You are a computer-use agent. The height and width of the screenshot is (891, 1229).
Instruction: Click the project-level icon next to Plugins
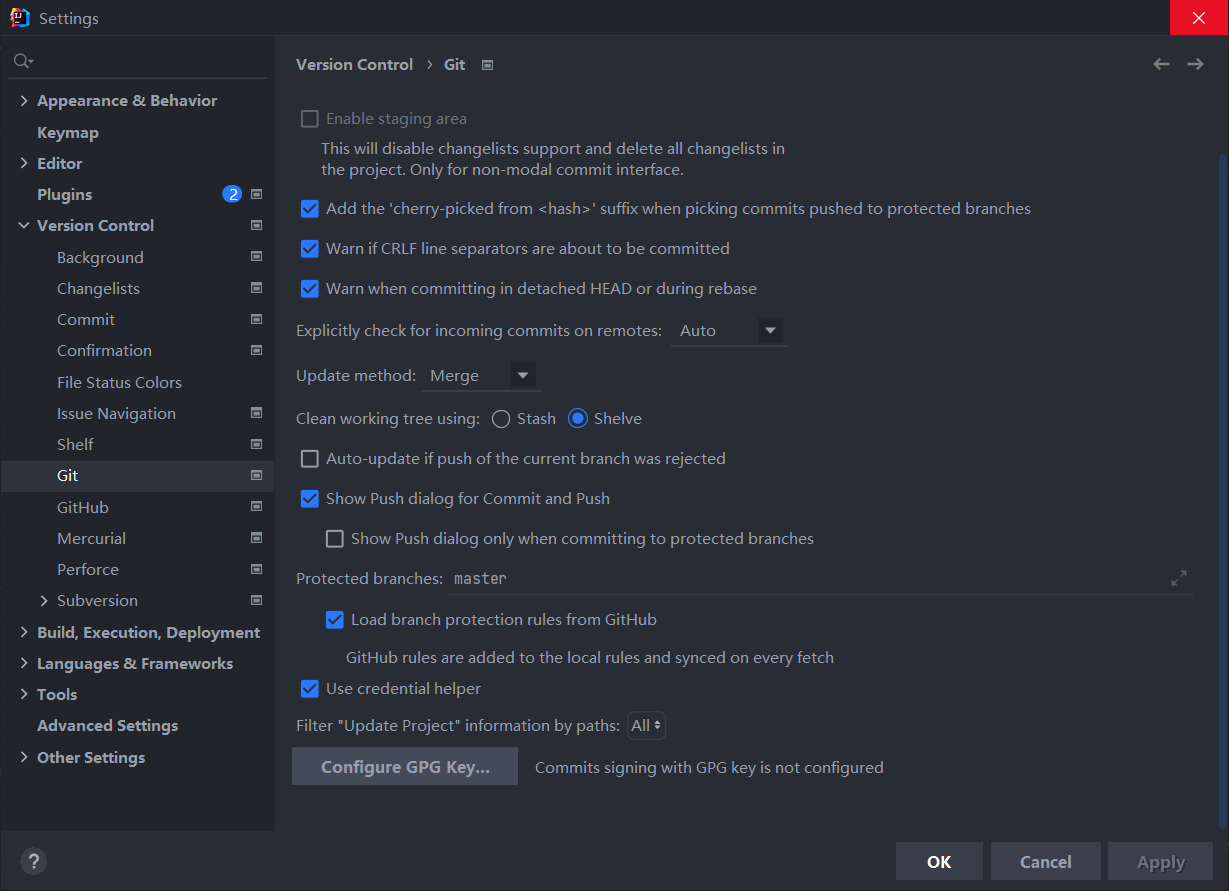256,194
